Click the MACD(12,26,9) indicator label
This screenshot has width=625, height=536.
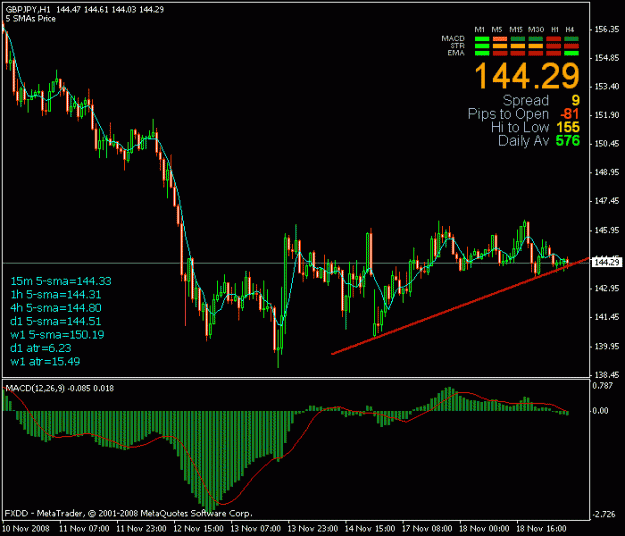[35, 388]
